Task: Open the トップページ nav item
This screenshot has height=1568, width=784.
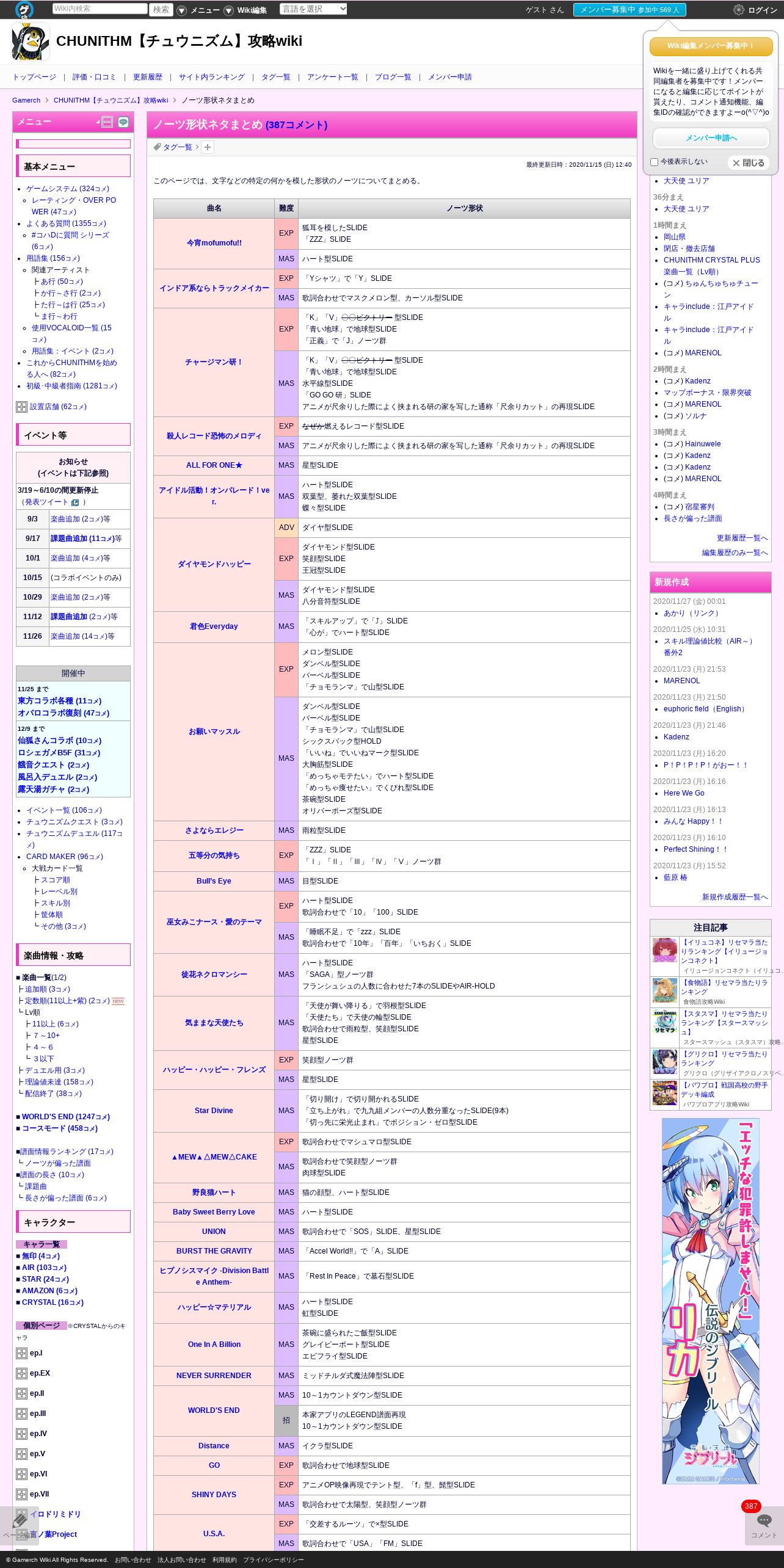Action: pyautogui.click(x=34, y=77)
